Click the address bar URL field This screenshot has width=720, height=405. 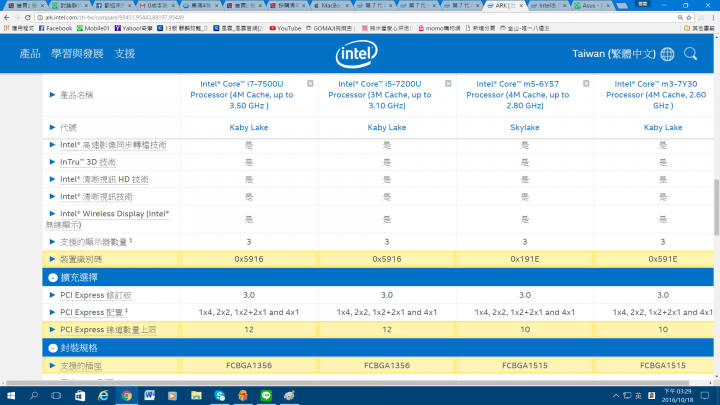pos(358,17)
